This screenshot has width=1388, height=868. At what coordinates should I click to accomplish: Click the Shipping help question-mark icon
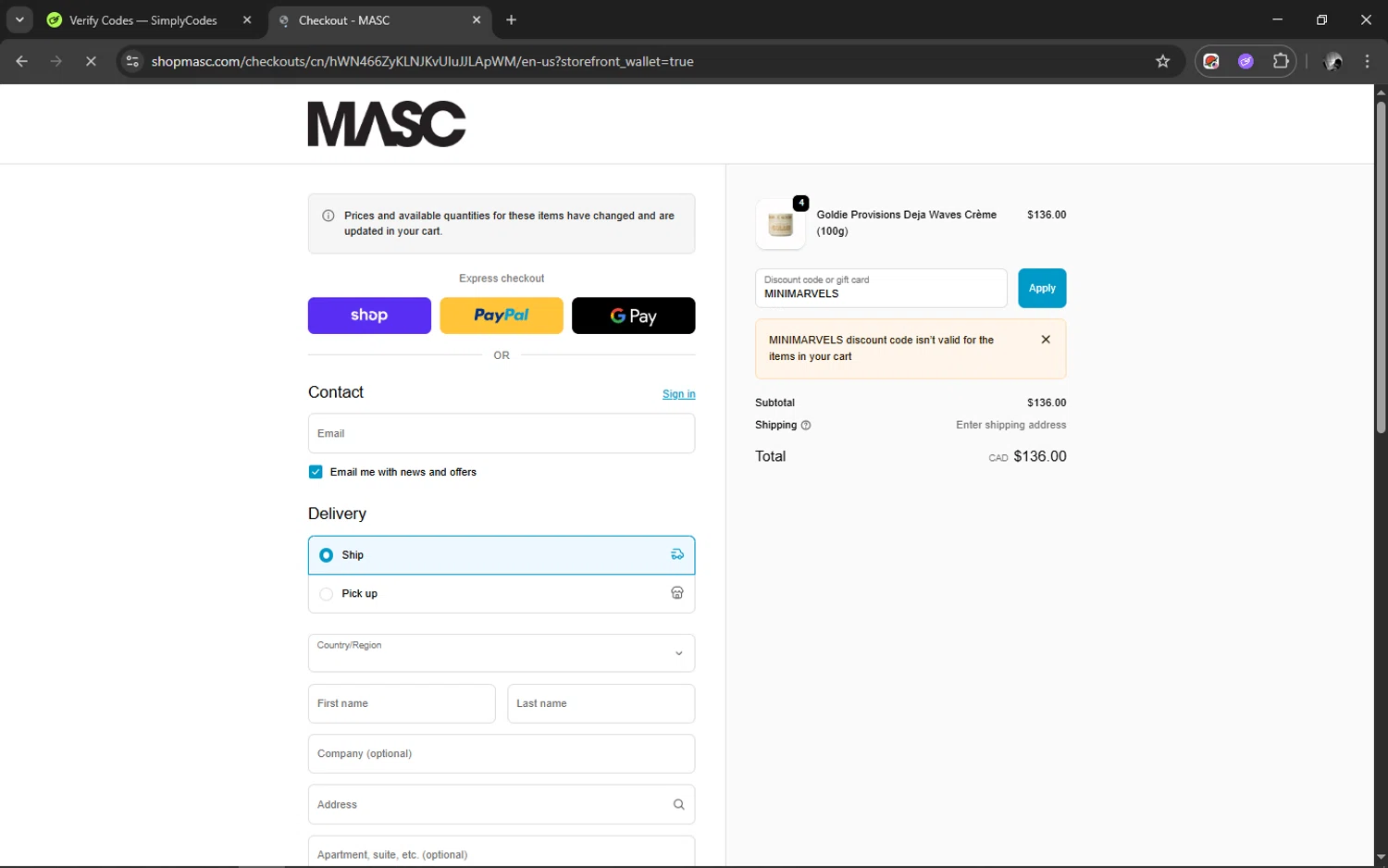coord(806,426)
